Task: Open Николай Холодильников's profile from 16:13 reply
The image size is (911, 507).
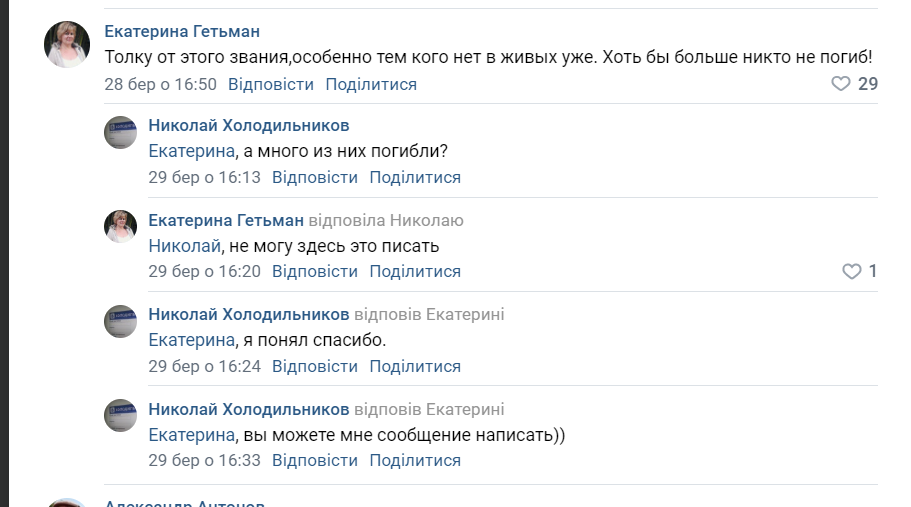Action: pos(249,125)
